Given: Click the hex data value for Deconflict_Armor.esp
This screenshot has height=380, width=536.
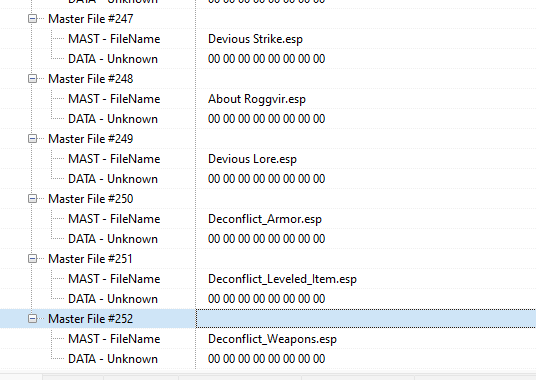Looking at the screenshot, I should click(x=267, y=239).
